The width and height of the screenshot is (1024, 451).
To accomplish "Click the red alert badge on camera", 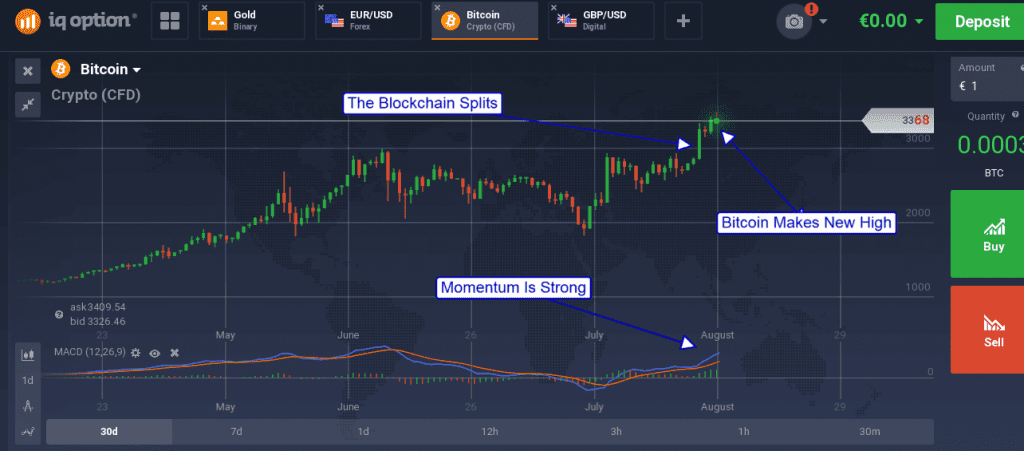I will (x=811, y=9).
